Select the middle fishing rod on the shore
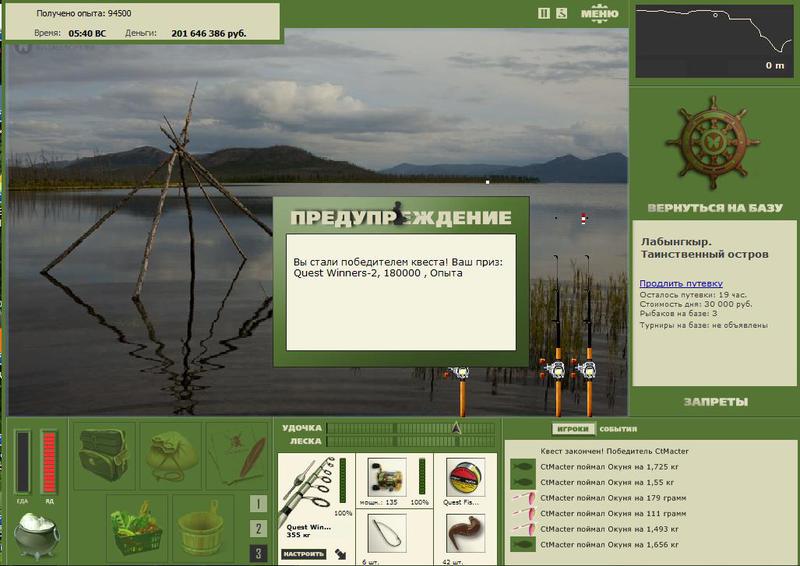 tap(557, 337)
